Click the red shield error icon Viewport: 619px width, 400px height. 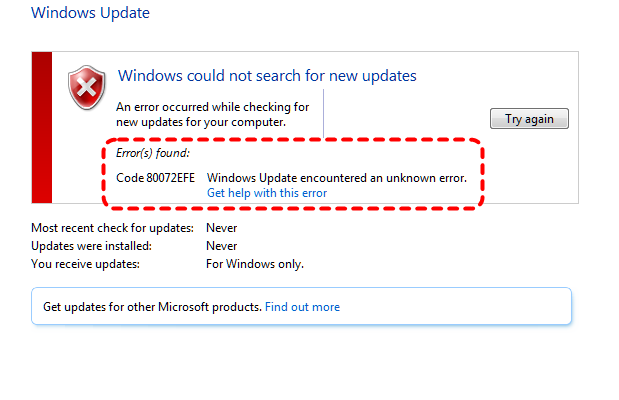pos(87,88)
